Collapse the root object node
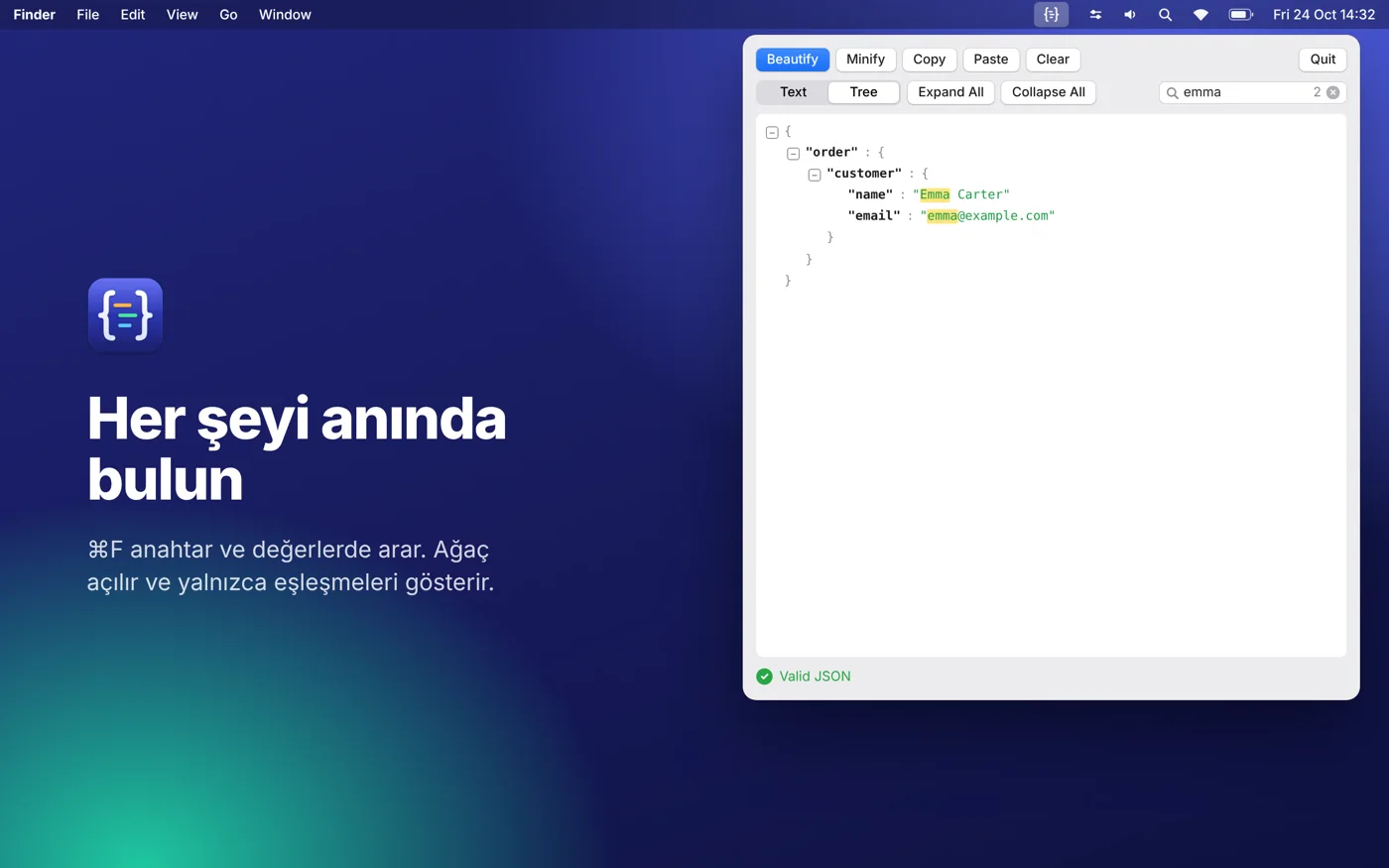 point(772,132)
